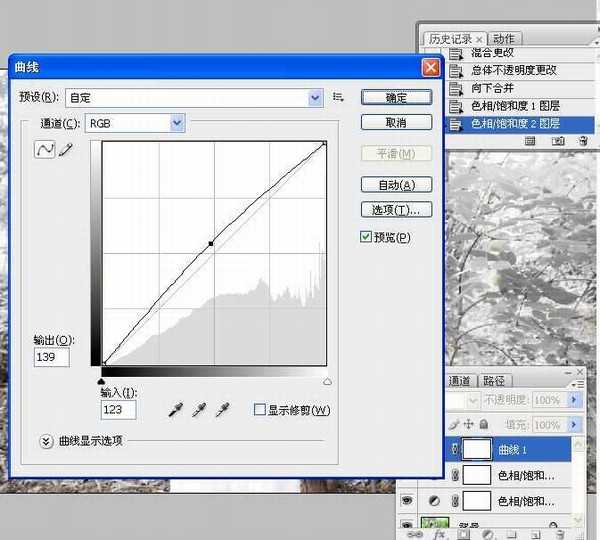Enable the 显示修剪 (Show Clipping) checkbox
Screen dimensions: 600x540
click(260, 410)
